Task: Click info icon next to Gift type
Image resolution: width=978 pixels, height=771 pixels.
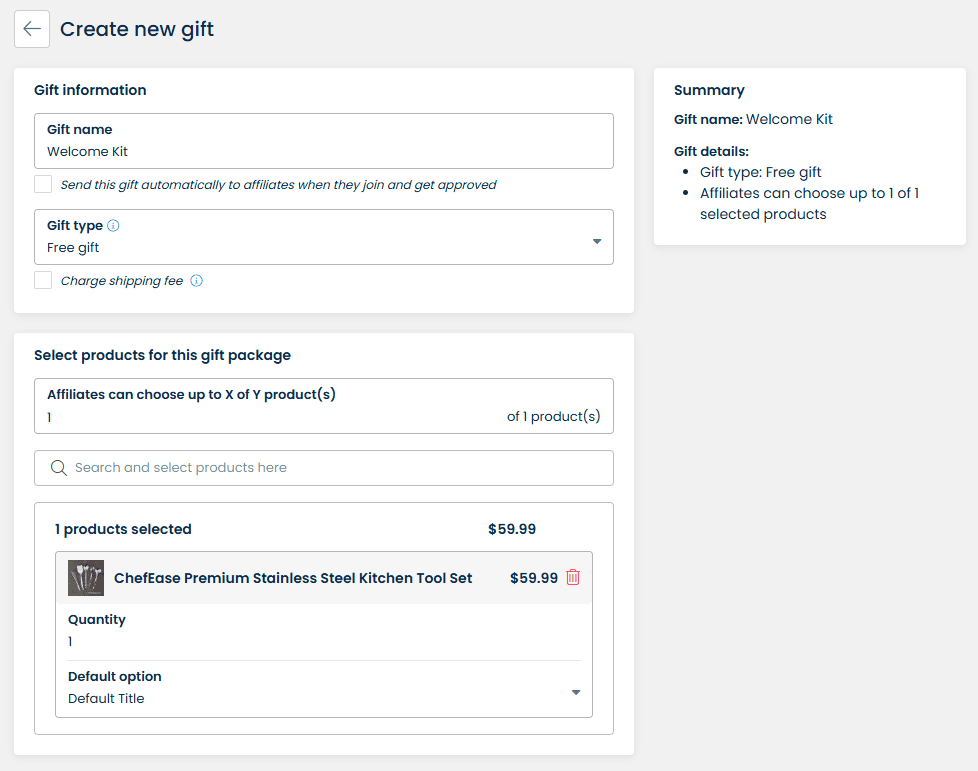Action: tap(113, 226)
